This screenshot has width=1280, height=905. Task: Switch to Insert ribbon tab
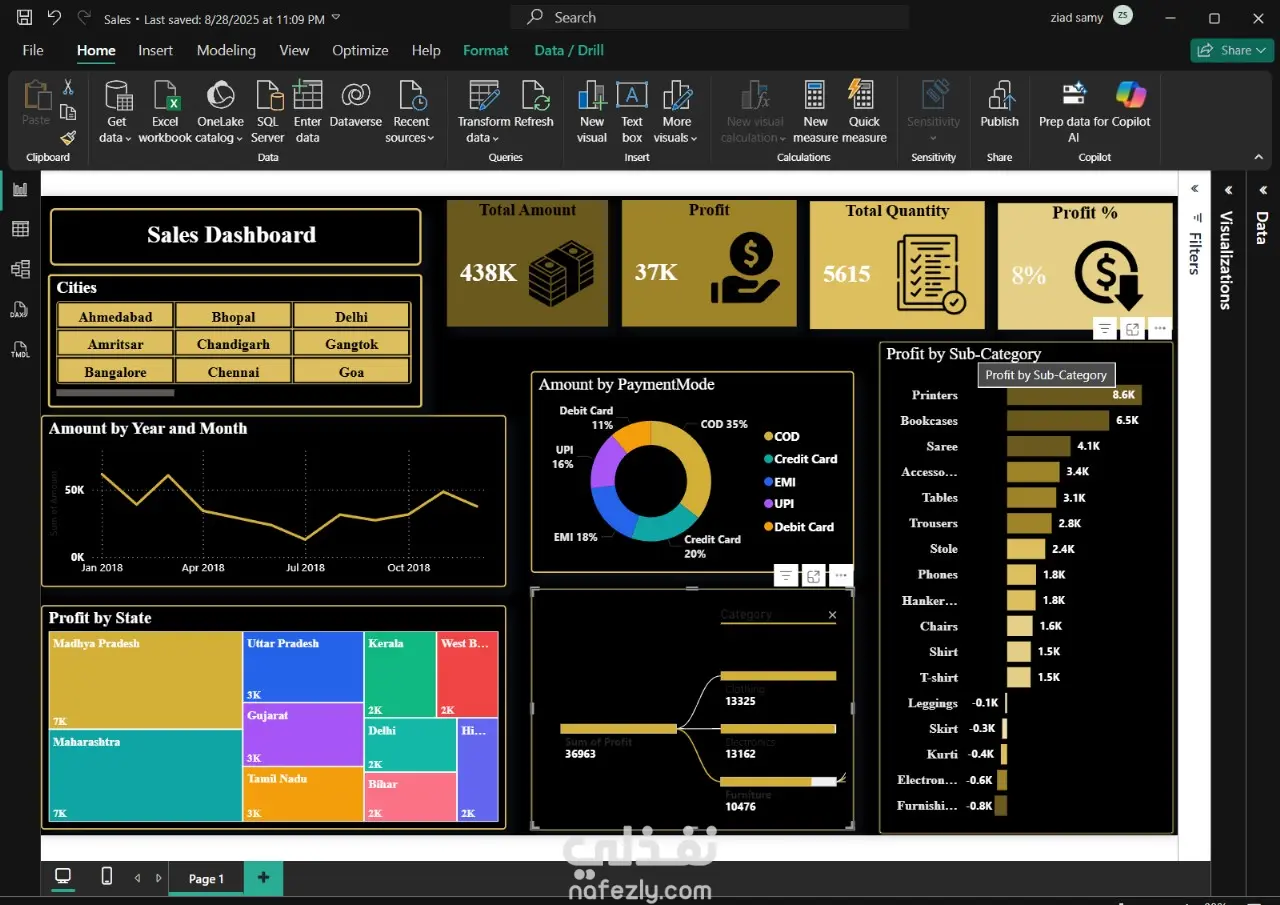pos(155,50)
